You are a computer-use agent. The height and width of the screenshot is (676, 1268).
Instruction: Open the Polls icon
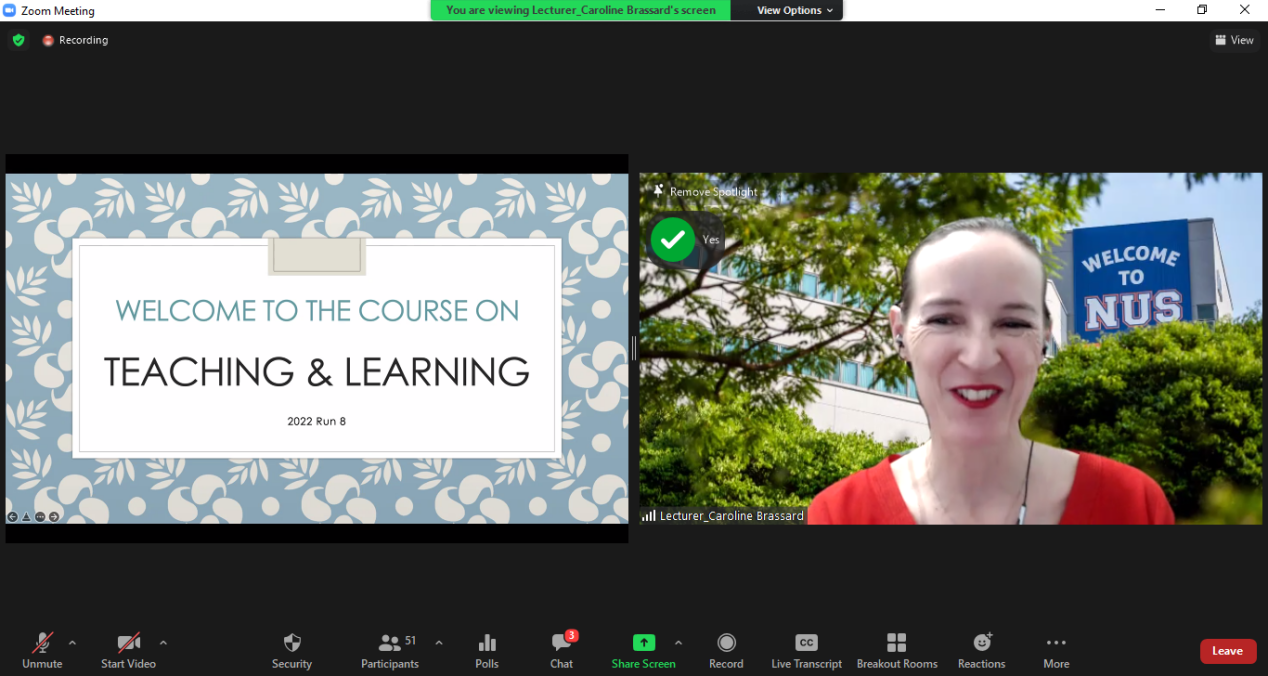(x=487, y=643)
